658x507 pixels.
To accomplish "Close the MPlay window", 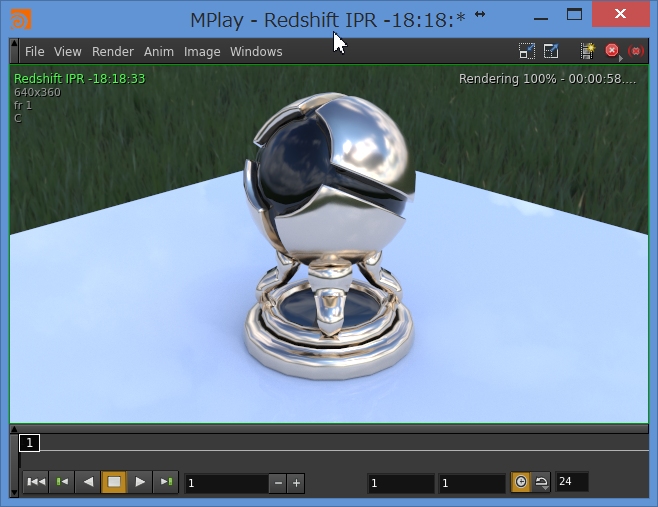I will click(620, 14).
